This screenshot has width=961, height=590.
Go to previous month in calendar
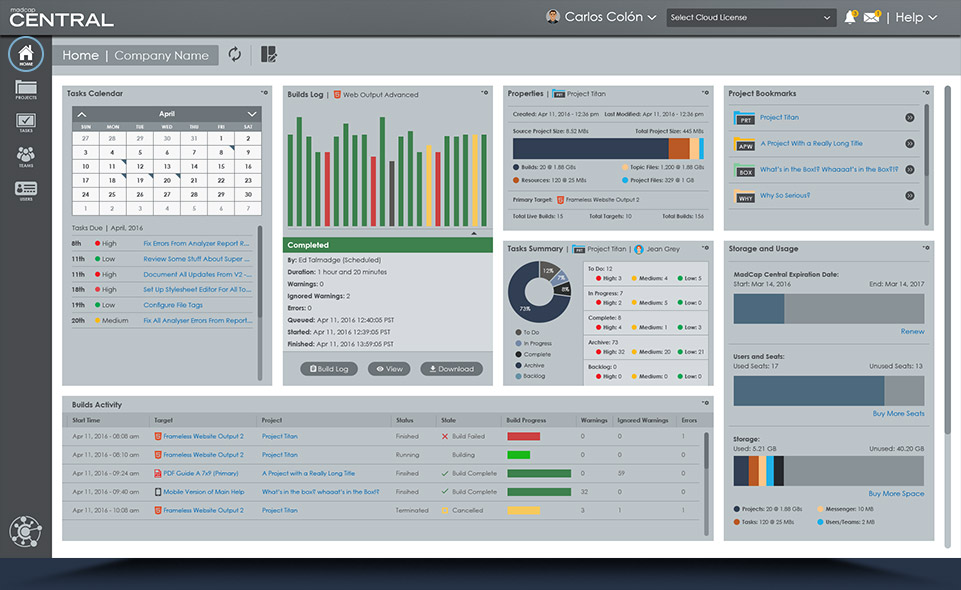[x=82, y=114]
